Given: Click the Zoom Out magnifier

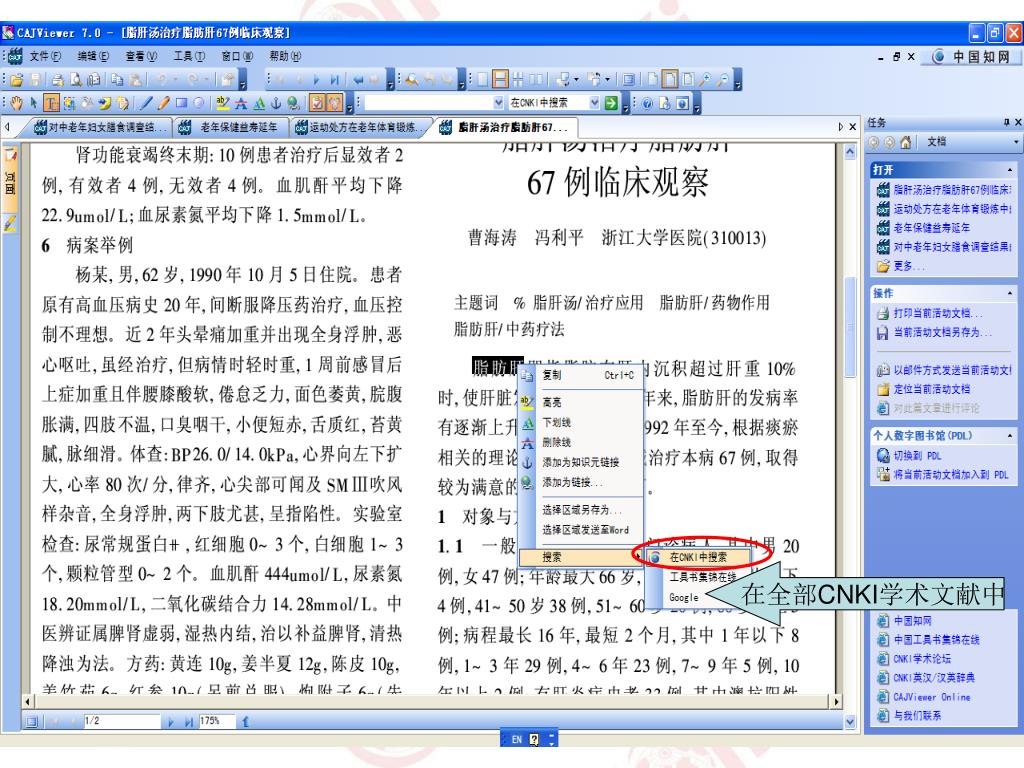Looking at the screenshot, I should [x=723, y=80].
